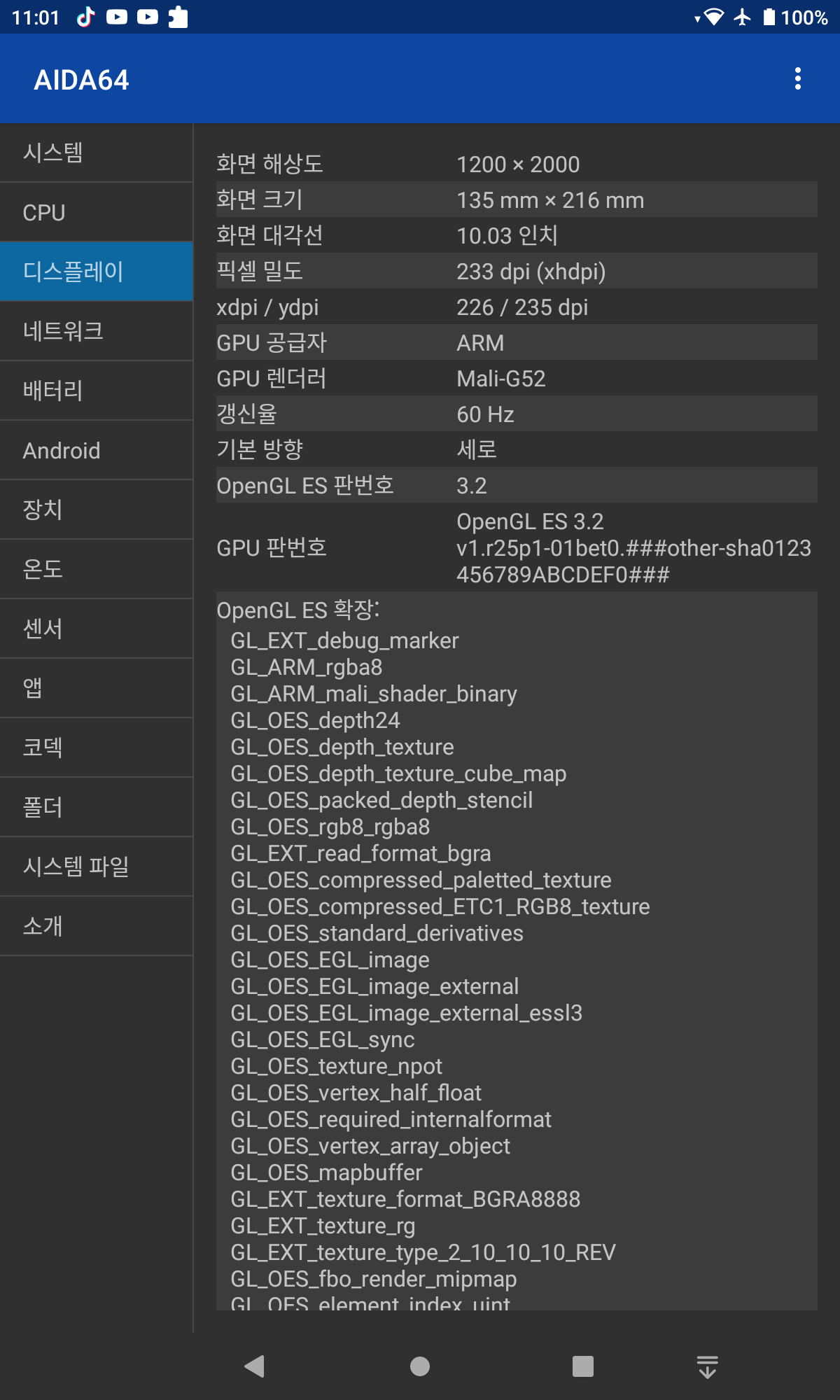Screen dimensions: 840x1400
Task: Select the GL_OES_compressed_ETC1_RGB8_texture extension line
Action: 440,906
